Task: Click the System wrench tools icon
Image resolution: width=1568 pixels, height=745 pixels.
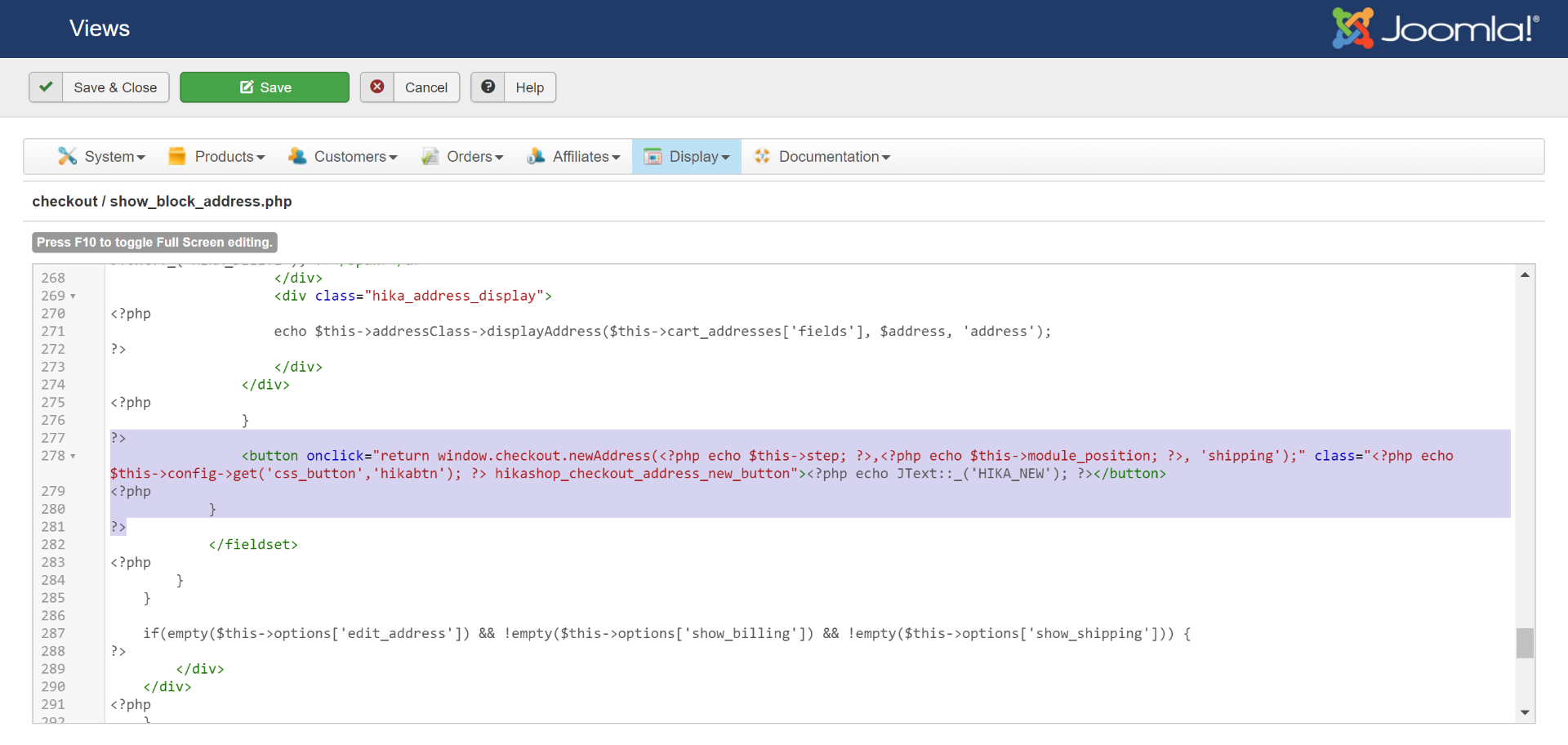Action: pos(67,156)
